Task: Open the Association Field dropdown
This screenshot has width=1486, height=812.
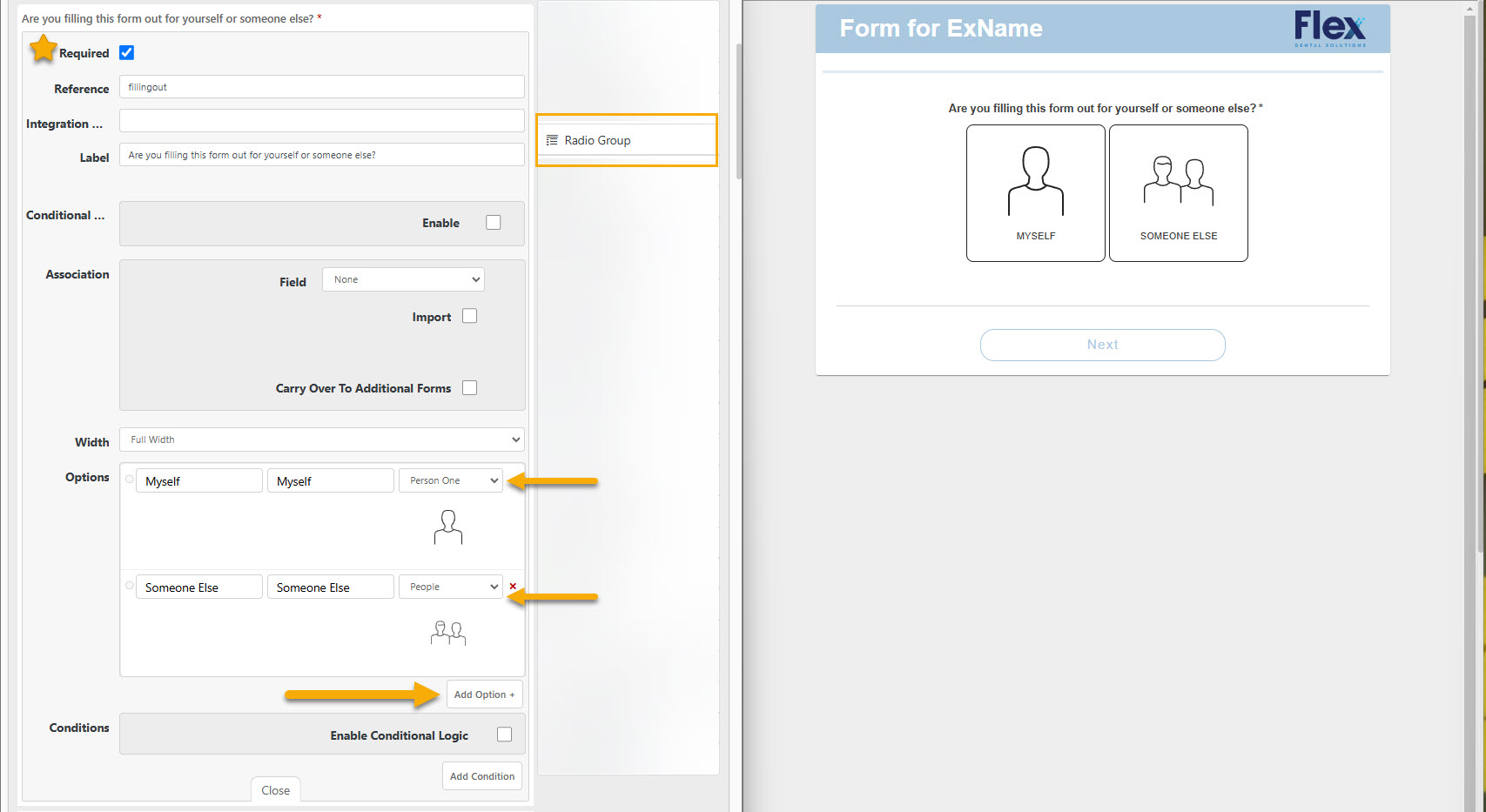Action: pos(403,279)
